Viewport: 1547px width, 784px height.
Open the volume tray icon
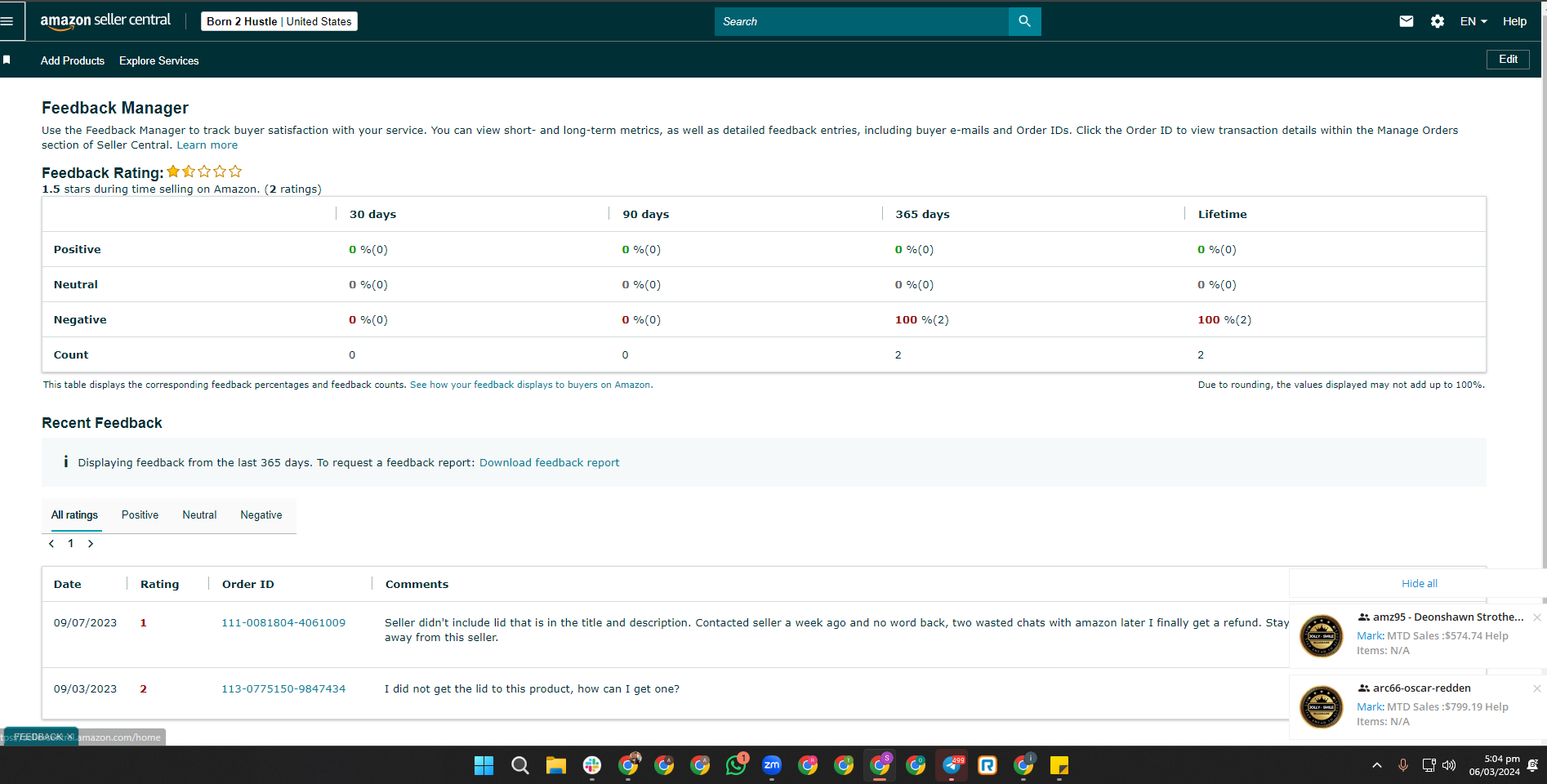[x=1449, y=765]
